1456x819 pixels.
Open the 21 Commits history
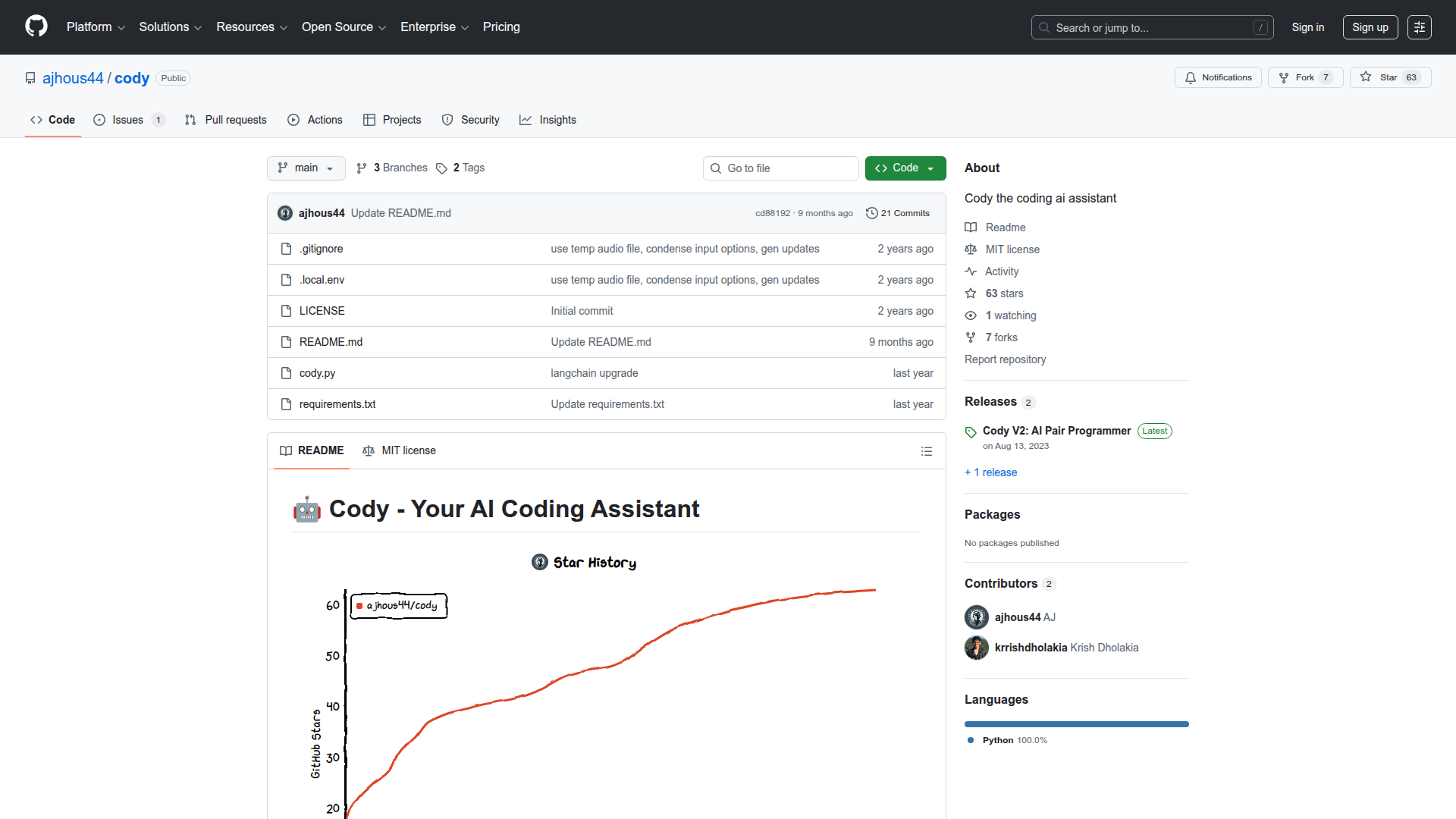(x=898, y=213)
